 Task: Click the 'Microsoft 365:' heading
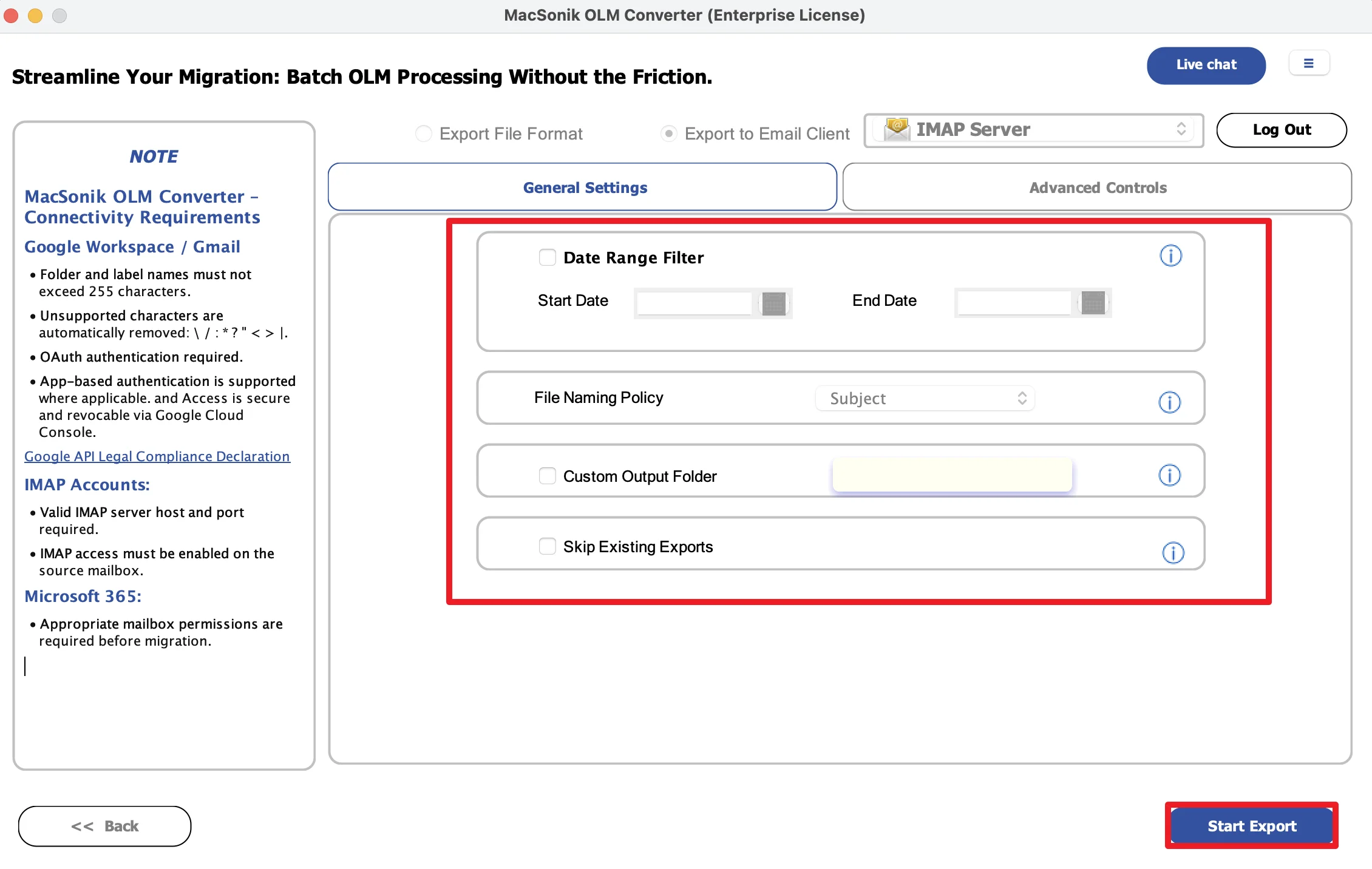[83, 596]
